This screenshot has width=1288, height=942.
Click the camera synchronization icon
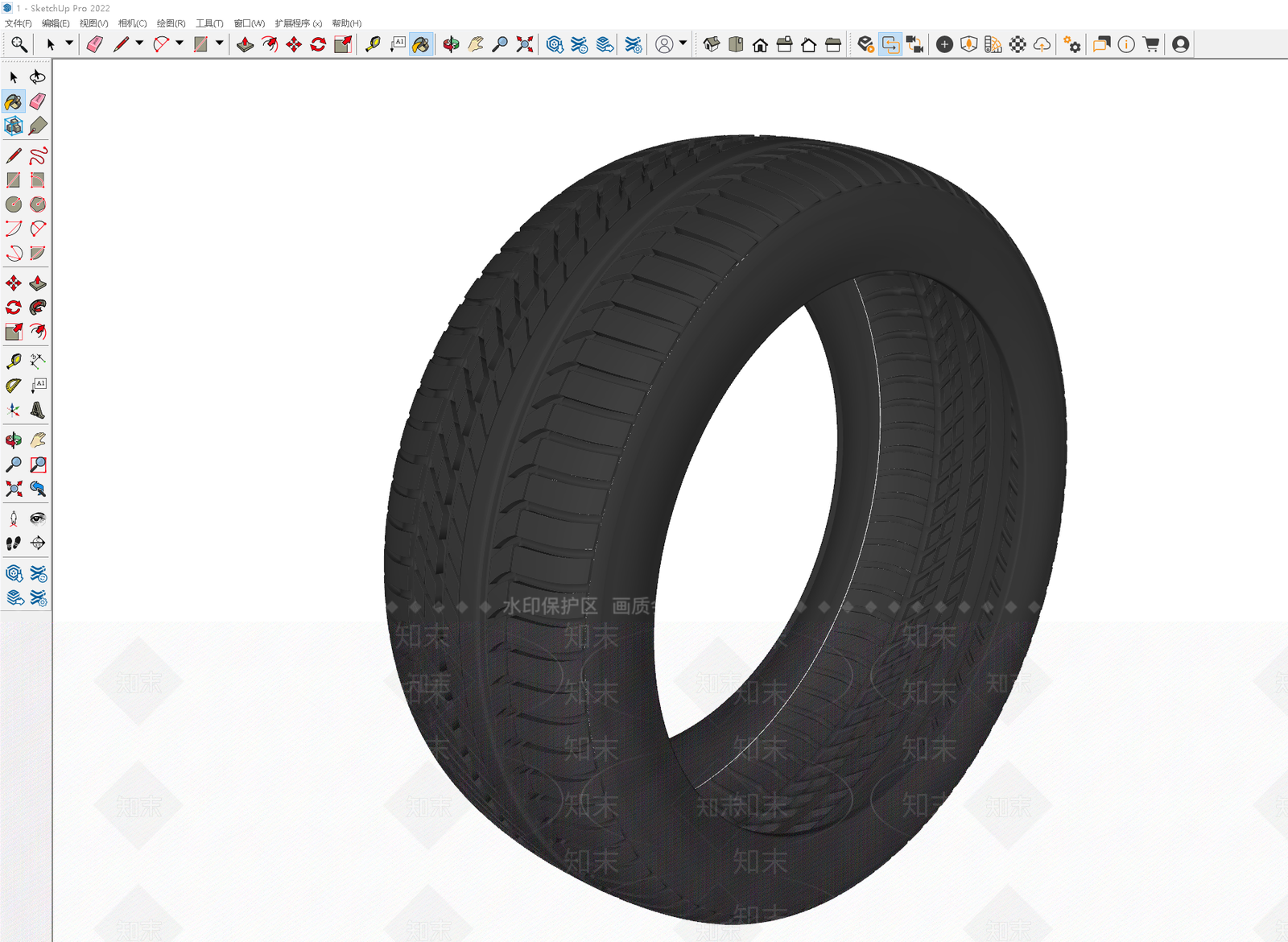[x=914, y=44]
